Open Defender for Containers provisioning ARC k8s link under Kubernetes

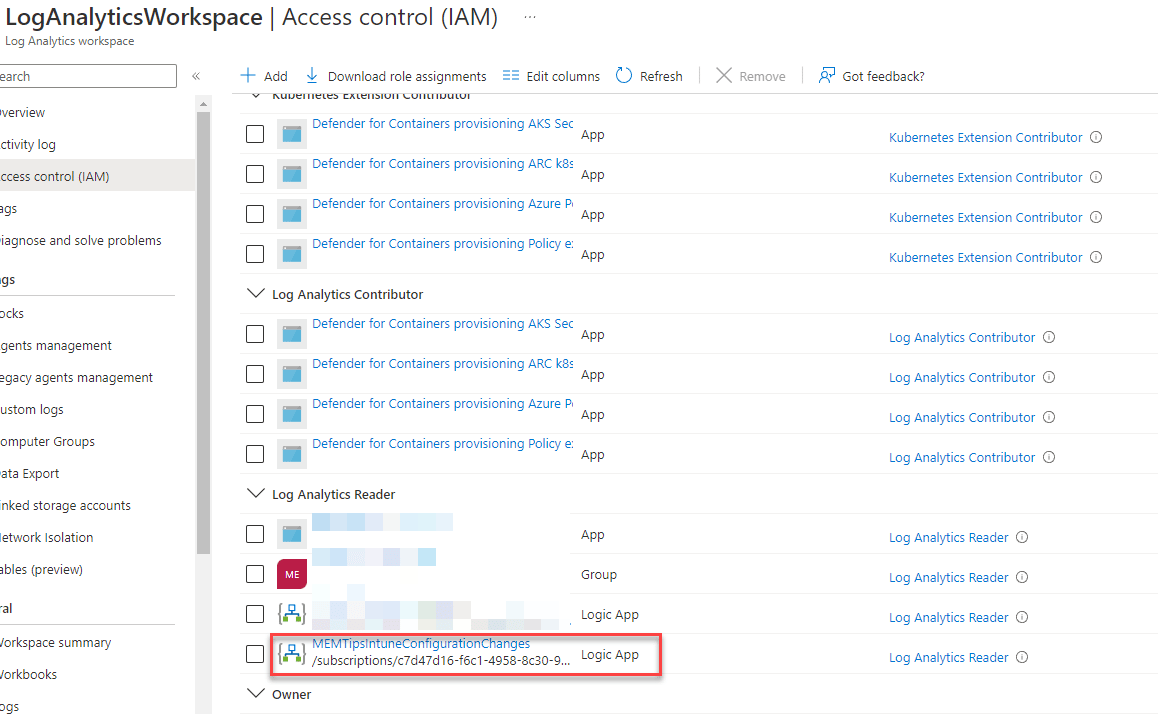click(x=442, y=163)
